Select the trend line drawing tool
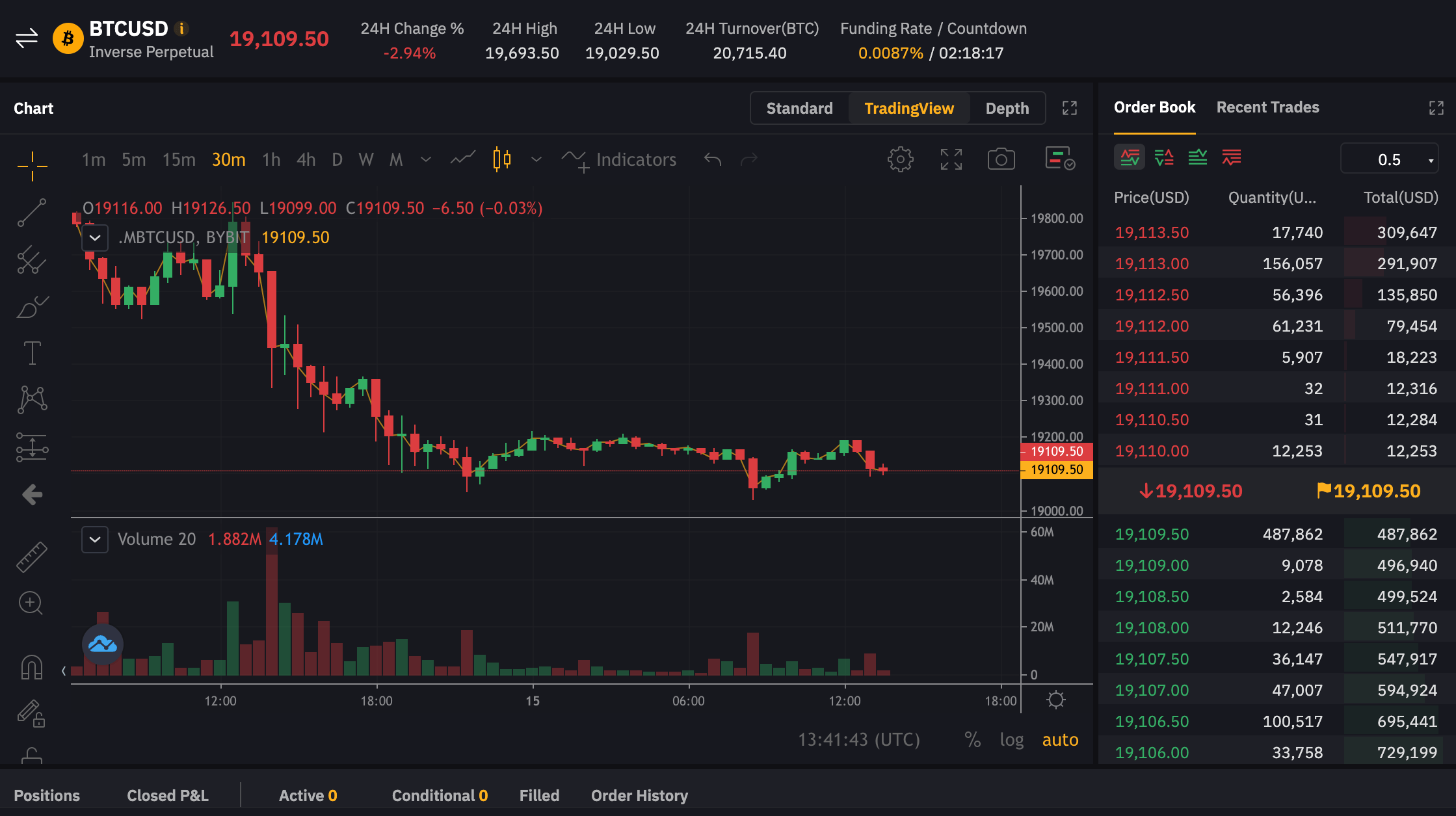The width and height of the screenshot is (1456, 816). point(32,213)
